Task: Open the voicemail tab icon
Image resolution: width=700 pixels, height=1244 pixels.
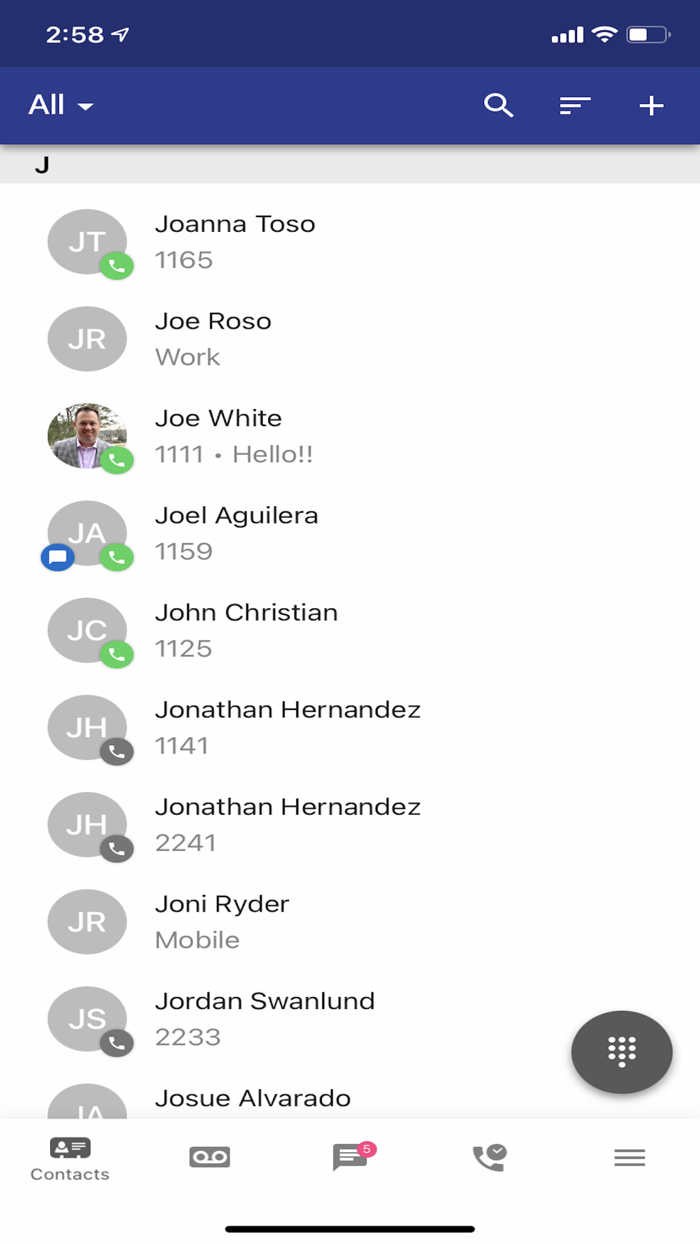Action: click(210, 1157)
